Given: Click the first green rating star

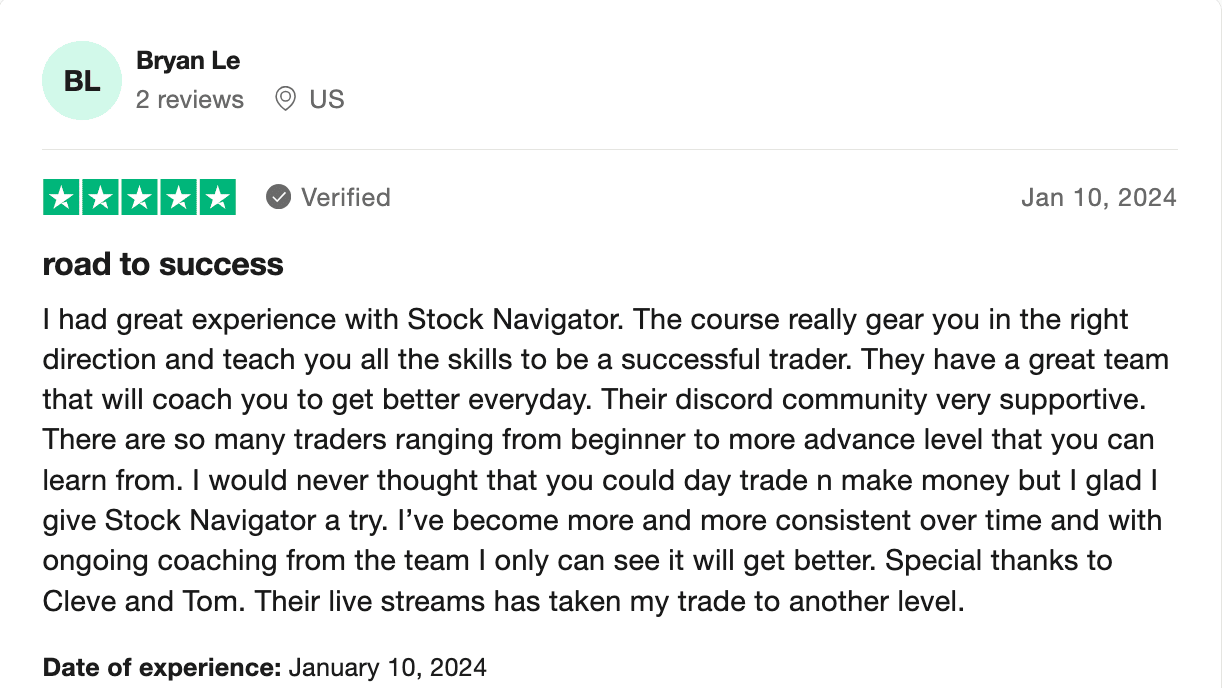Looking at the screenshot, I should tap(62, 197).
